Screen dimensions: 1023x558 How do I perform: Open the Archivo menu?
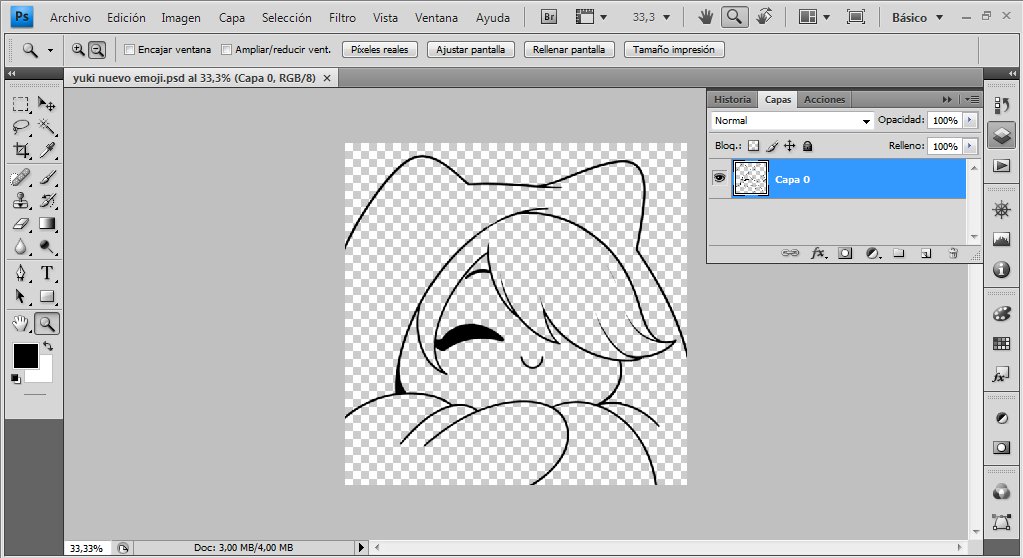pyautogui.click(x=70, y=18)
